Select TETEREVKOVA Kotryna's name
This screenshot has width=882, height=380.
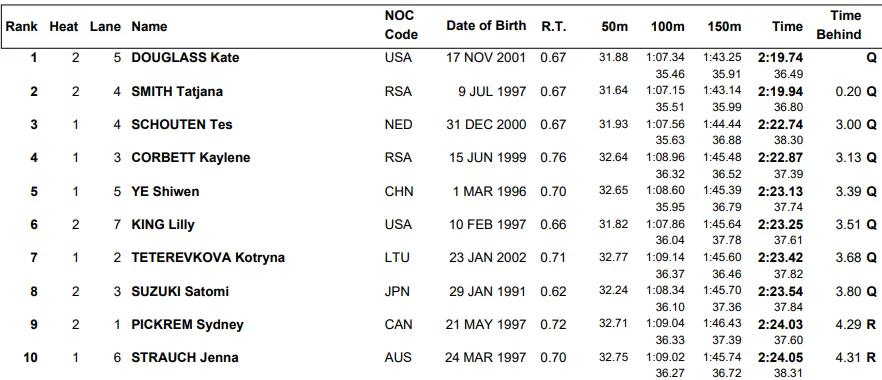(208, 257)
